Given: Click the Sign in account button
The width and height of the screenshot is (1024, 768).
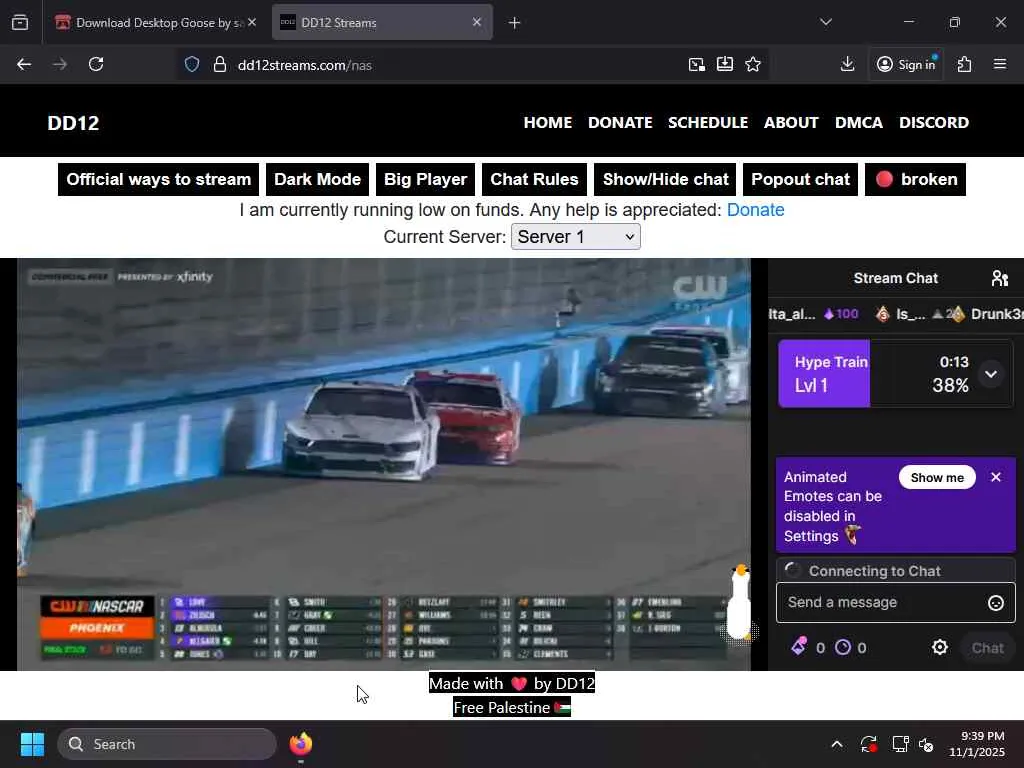Looking at the screenshot, I should tap(906, 64).
